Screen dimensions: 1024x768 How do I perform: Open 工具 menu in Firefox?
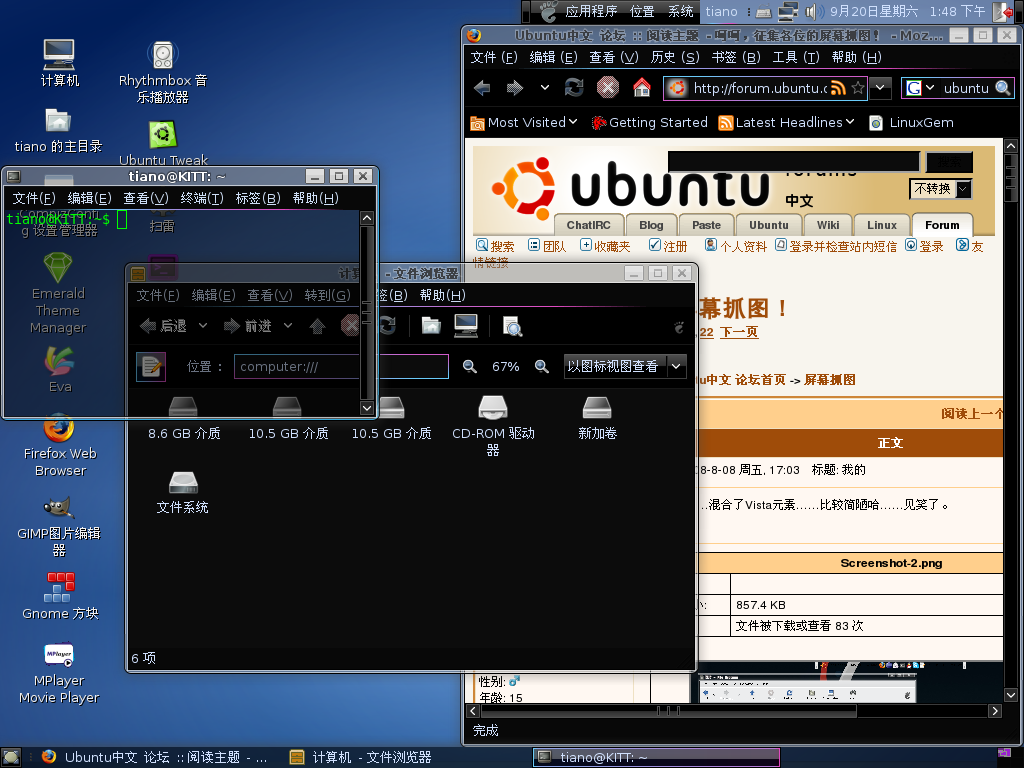pyautogui.click(x=796, y=57)
